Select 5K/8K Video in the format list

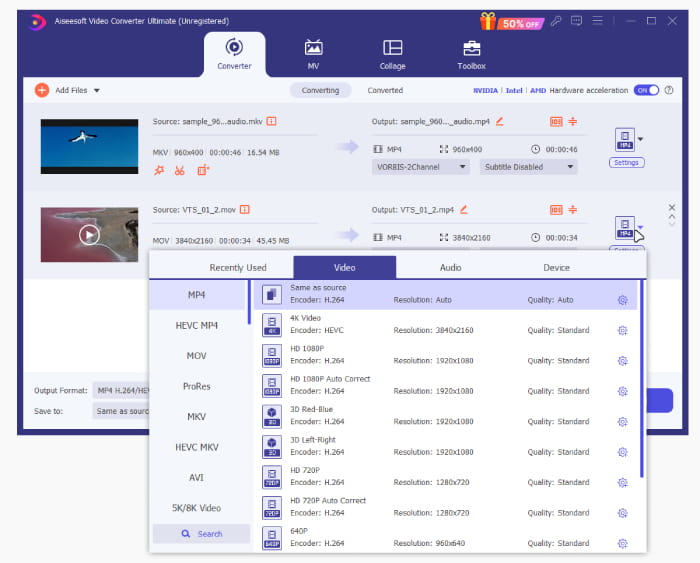196,508
